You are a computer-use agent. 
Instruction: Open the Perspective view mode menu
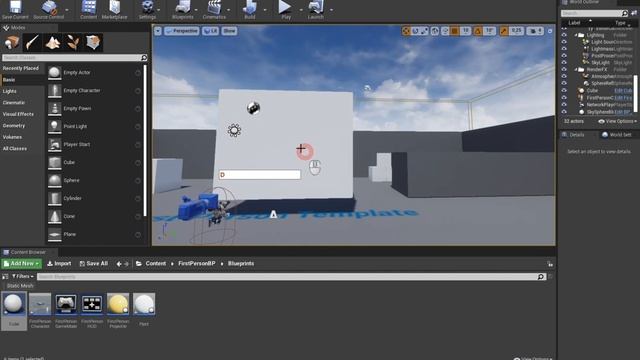click(182, 31)
